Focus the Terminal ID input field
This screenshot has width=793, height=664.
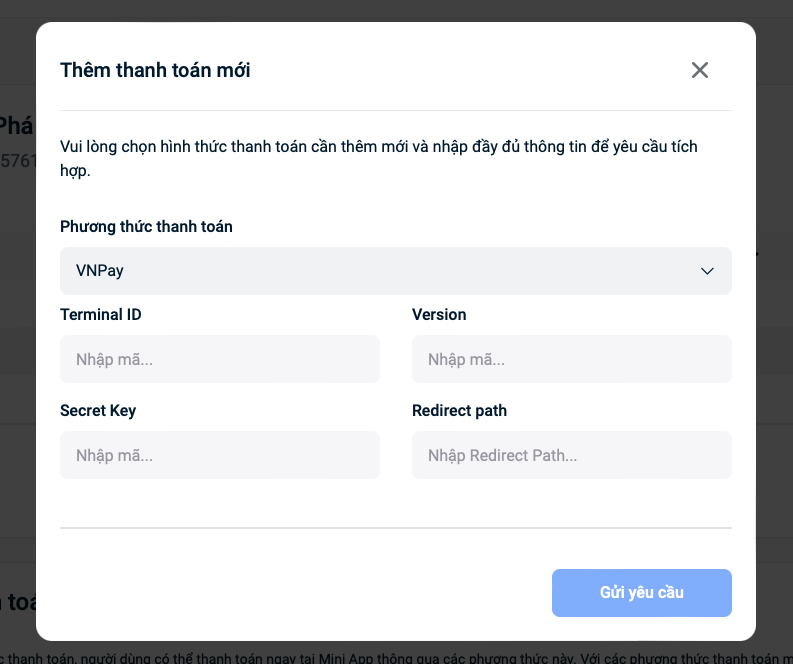click(x=220, y=359)
